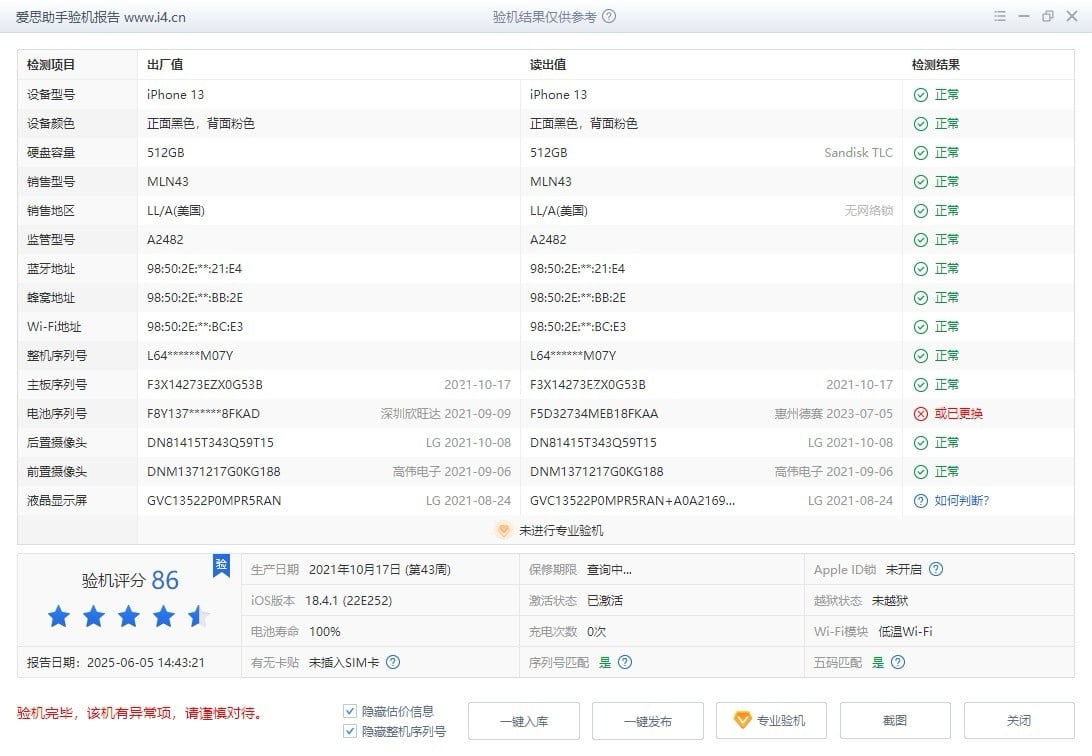1092x756 pixels.
Task: Click the 无网络锁 label
Action: [x=868, y=210]
